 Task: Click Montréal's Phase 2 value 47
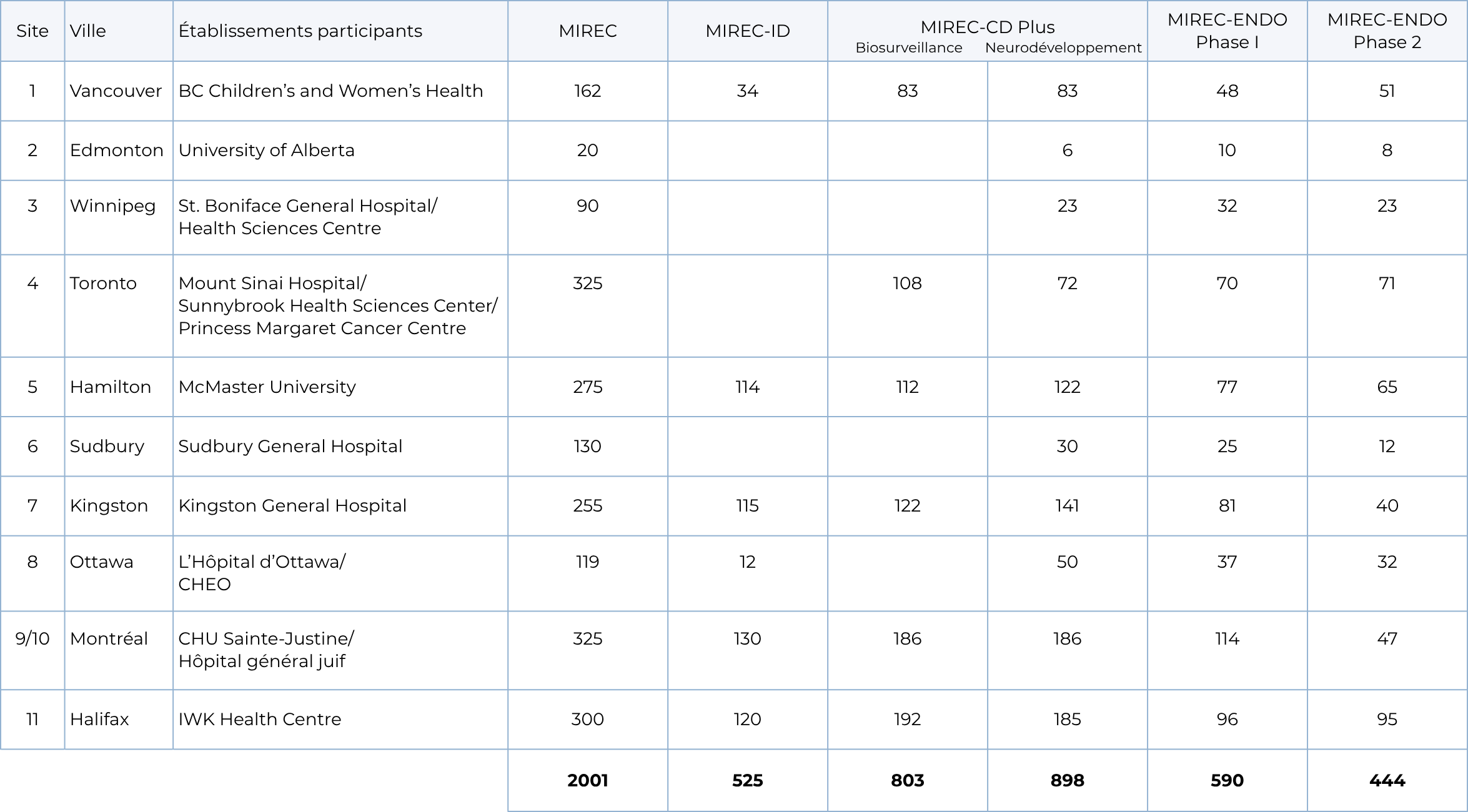(x=1387, y=639)
